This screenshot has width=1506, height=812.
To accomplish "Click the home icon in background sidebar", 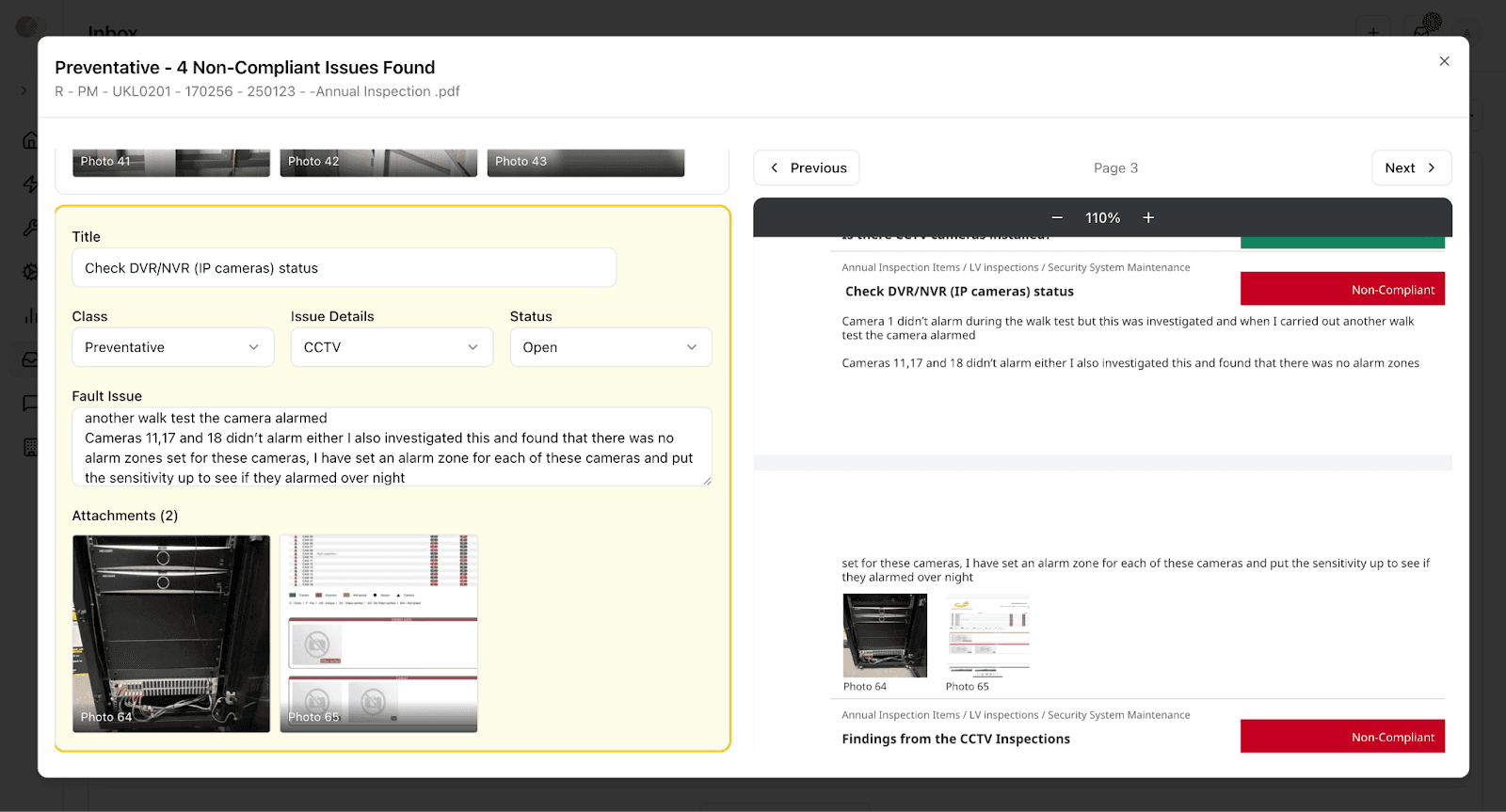I will (x=30, y=140).
